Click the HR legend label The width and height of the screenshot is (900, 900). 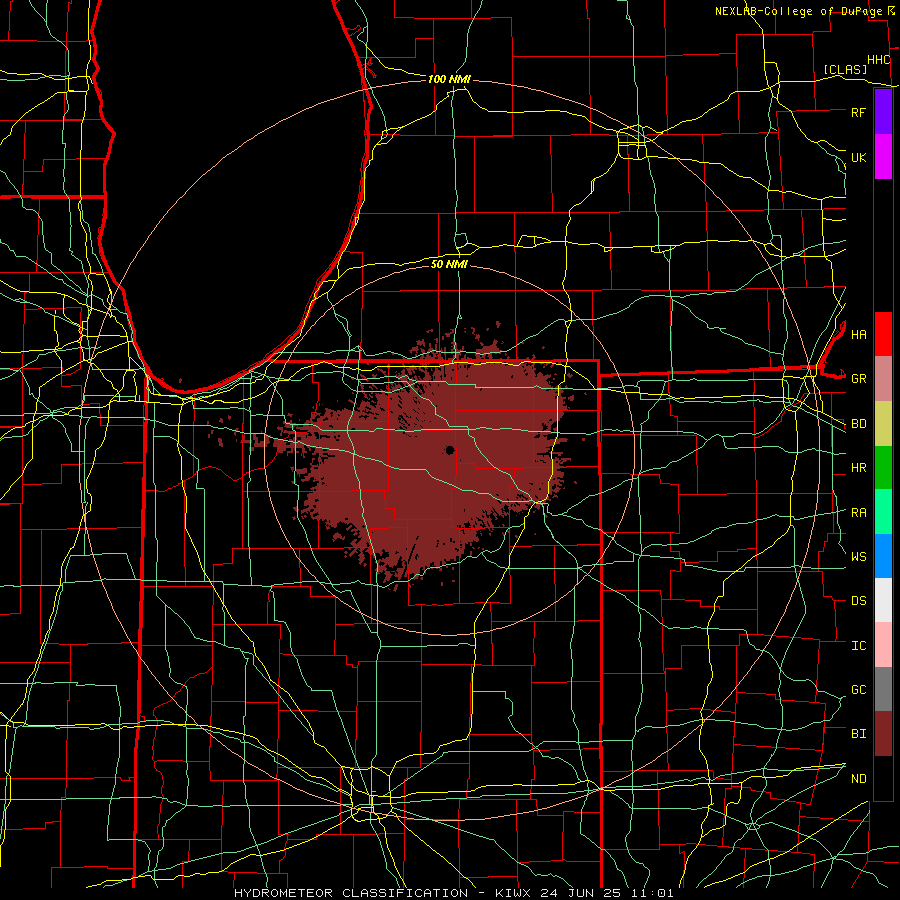(858, 467)
